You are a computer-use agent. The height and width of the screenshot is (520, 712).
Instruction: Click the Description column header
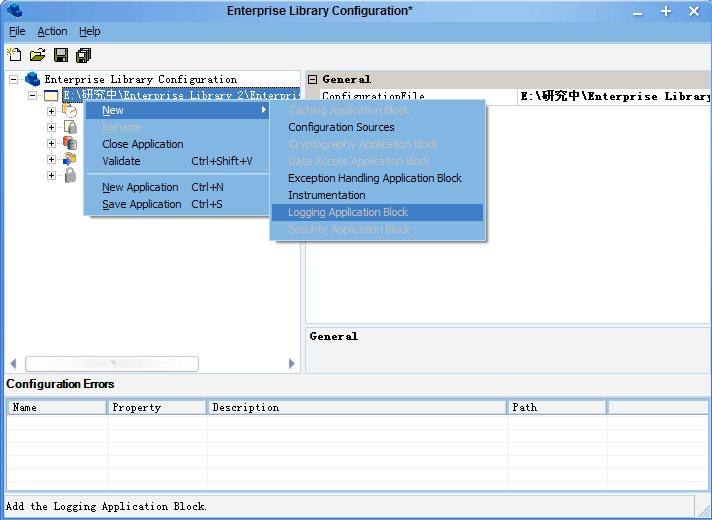click(x=357, y=407)
